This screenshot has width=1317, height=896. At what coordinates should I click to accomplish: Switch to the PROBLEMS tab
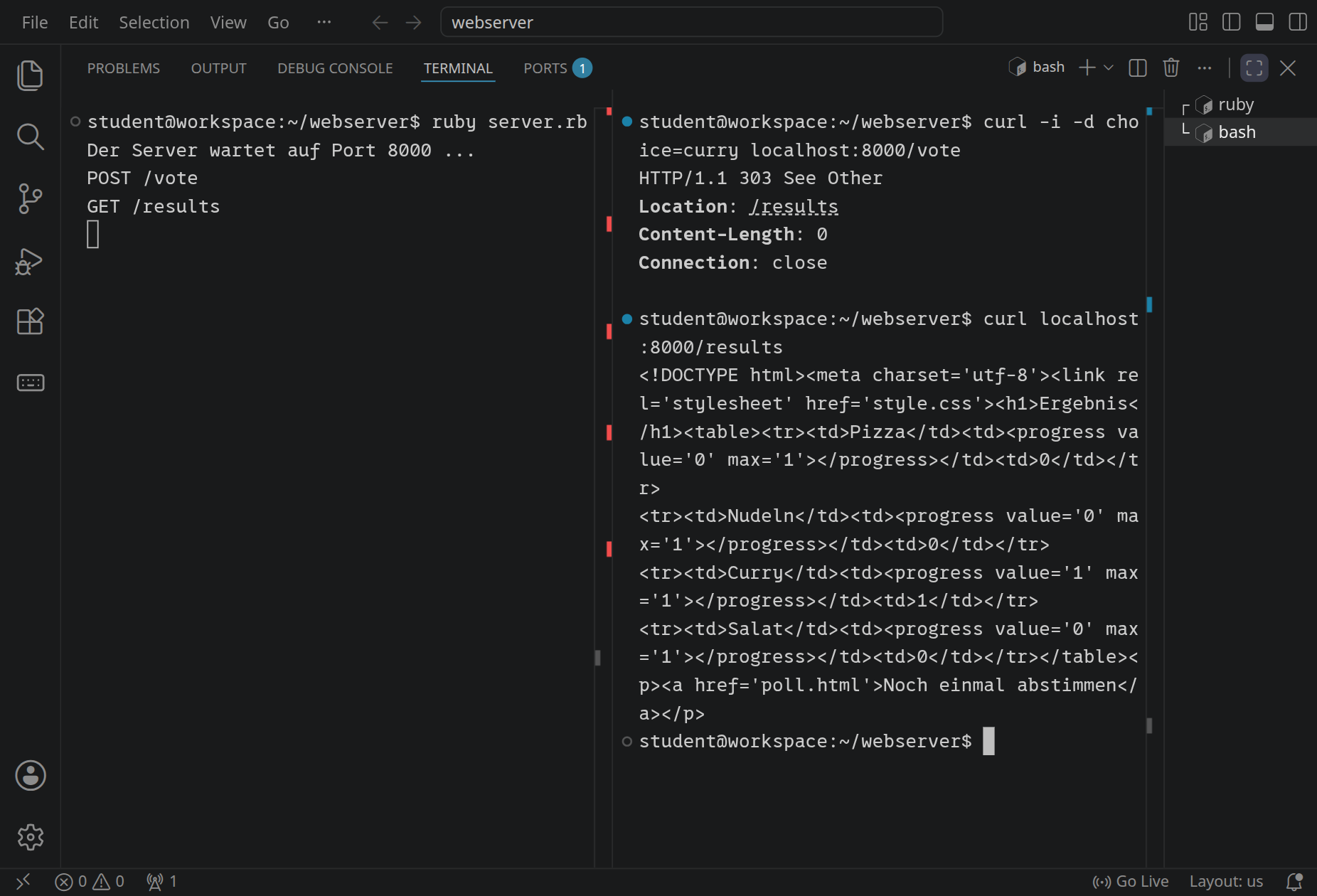(x=124, y=68)
